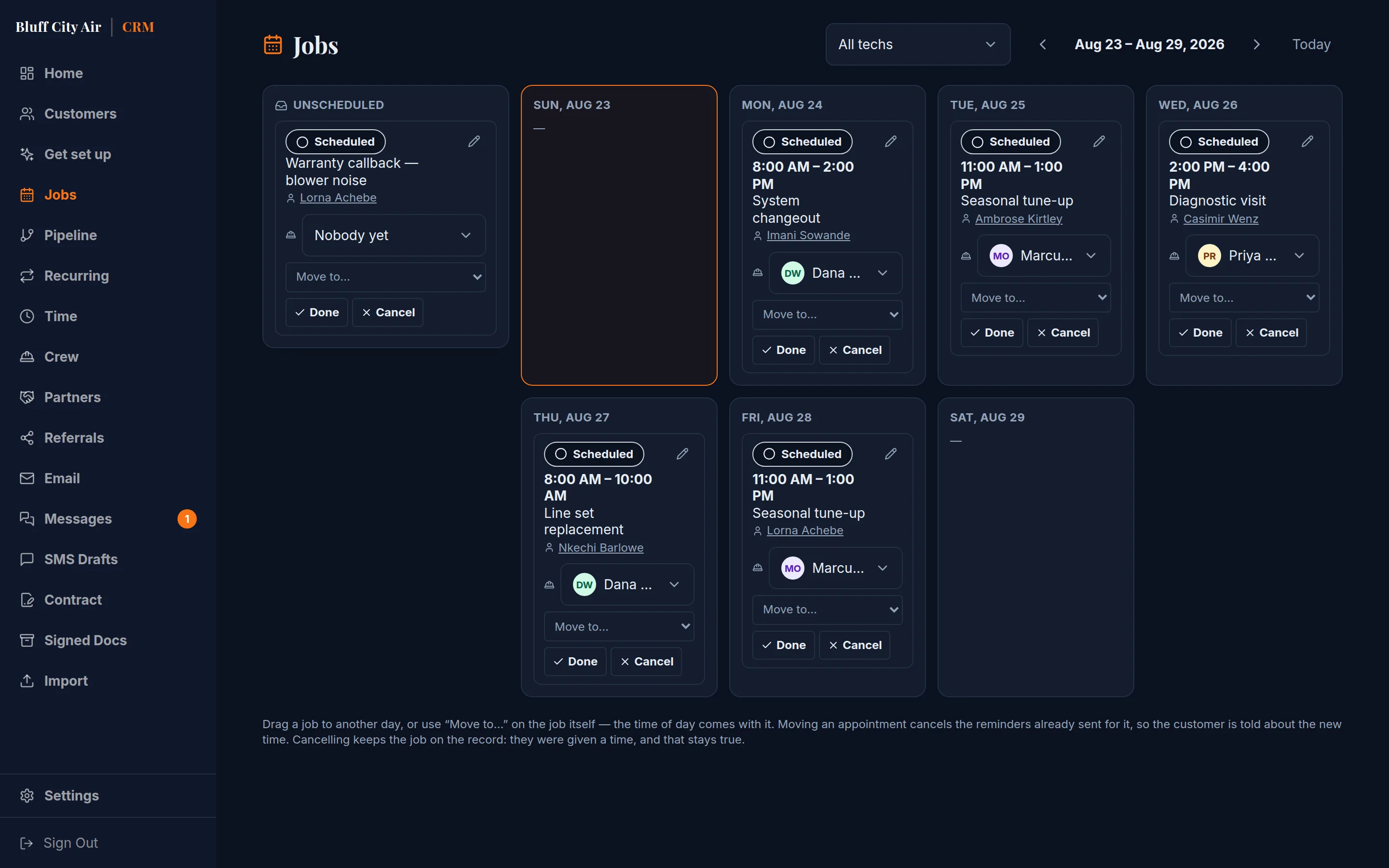
Task: Mark Diagnostic visit job Done
Action: pyautogui.click(x=1200, y=333)
